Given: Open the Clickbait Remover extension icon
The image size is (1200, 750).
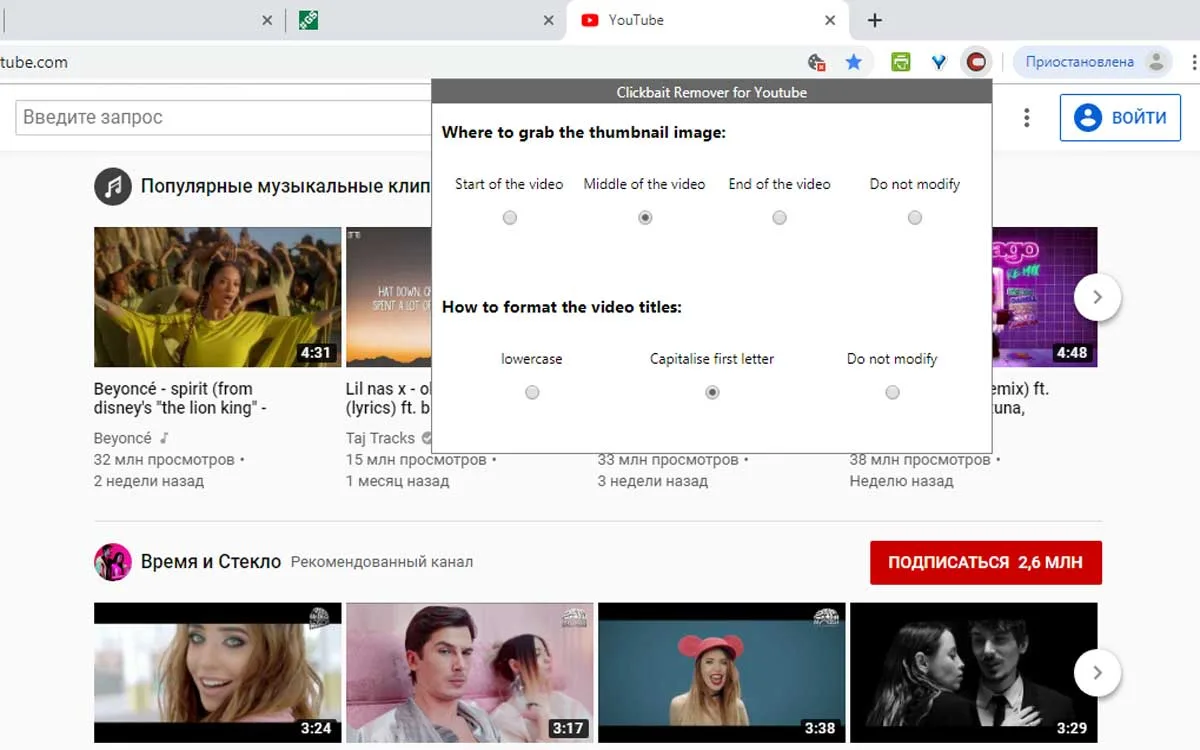Looking at the screenshot, I should [x=976, y=62].
